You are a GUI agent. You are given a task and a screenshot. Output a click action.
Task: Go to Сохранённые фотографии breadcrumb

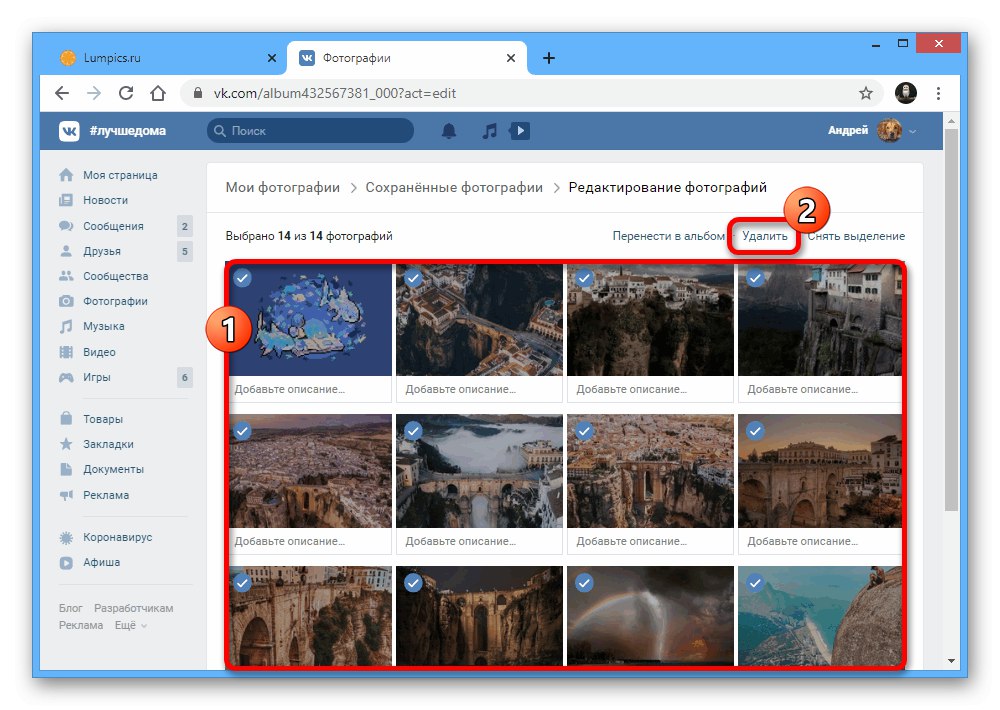tap(454, 188)
